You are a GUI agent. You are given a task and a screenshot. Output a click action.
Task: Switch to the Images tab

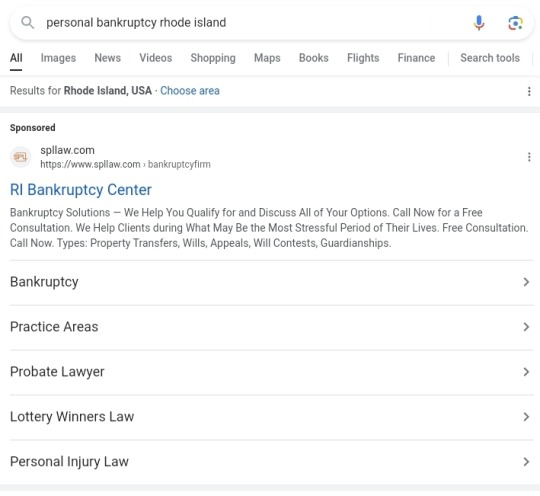coord(58,58)
